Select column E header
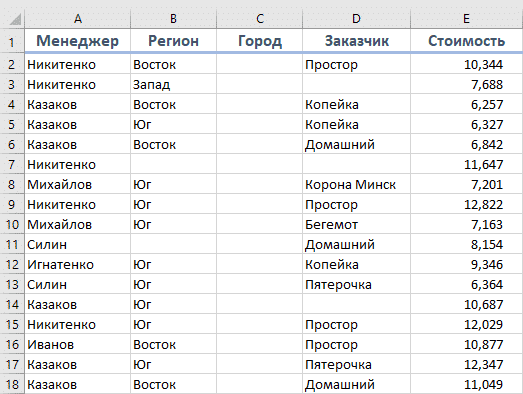Image resolution: width=523 pixels, height=394 pixels. click(x=466, y=19)
